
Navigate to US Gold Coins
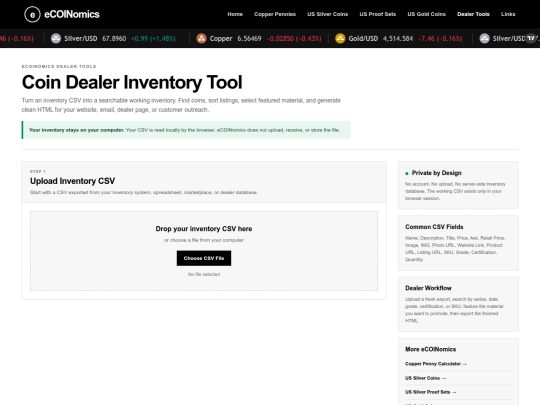426,14
